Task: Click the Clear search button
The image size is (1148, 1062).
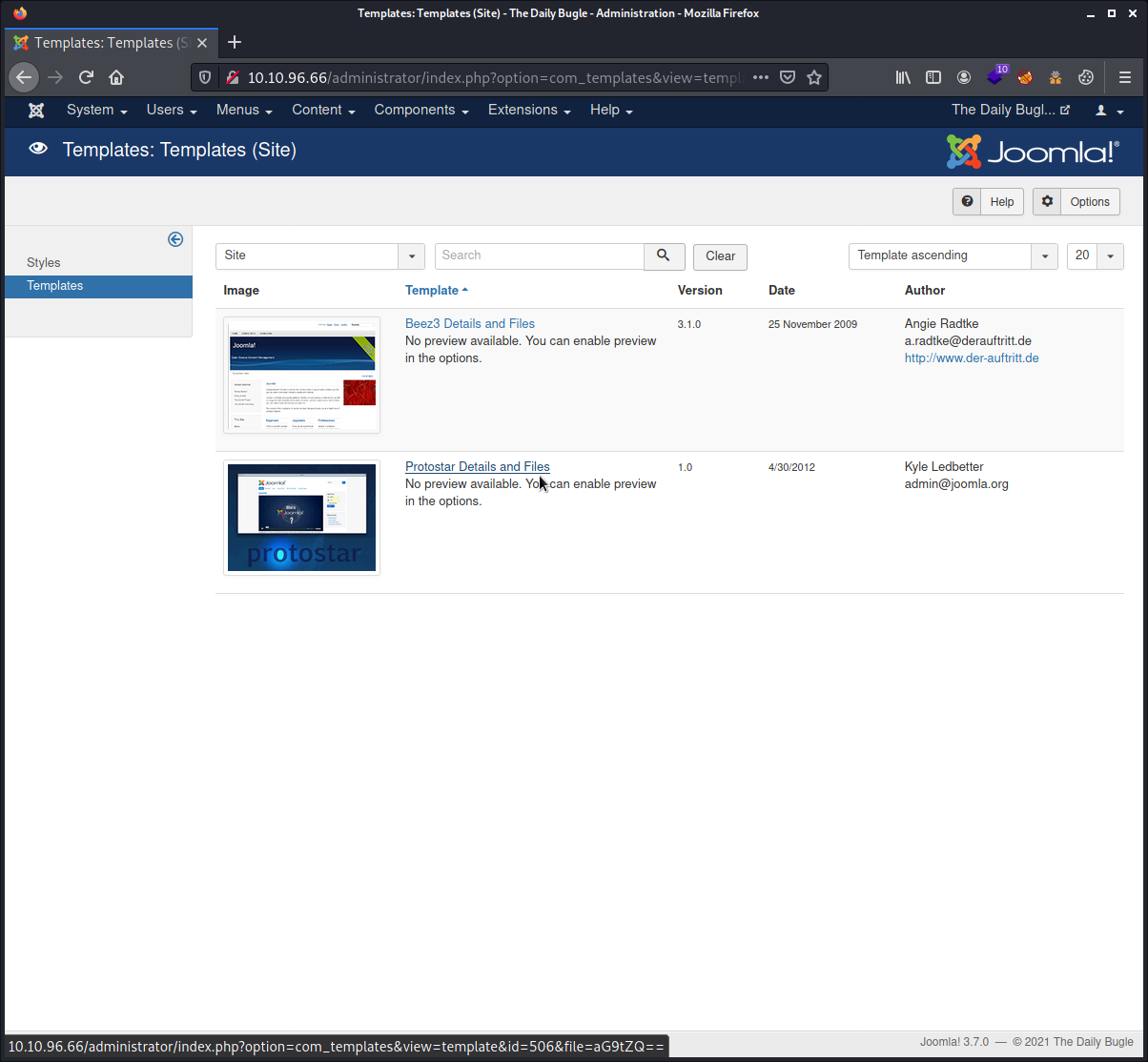Action: click(x=720, y=256)
